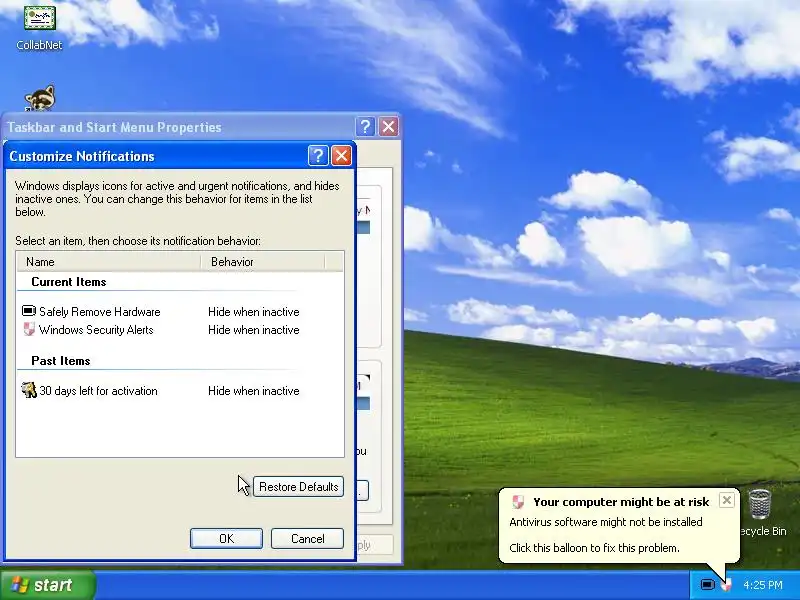Open the CollabNet desktop icon
This screenshot has height=600, width=800.
tap(39, 27)
